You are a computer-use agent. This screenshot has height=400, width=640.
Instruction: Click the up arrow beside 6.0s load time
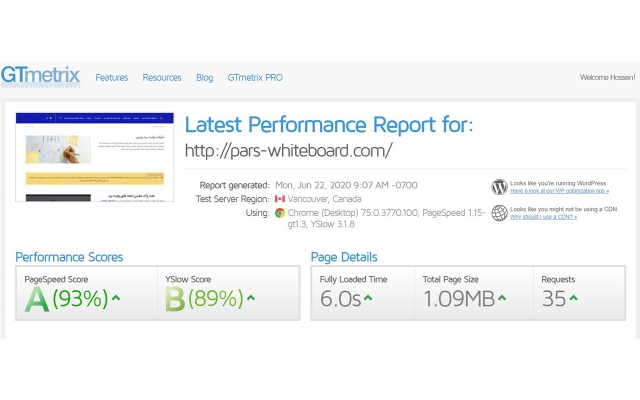[368, 298]
